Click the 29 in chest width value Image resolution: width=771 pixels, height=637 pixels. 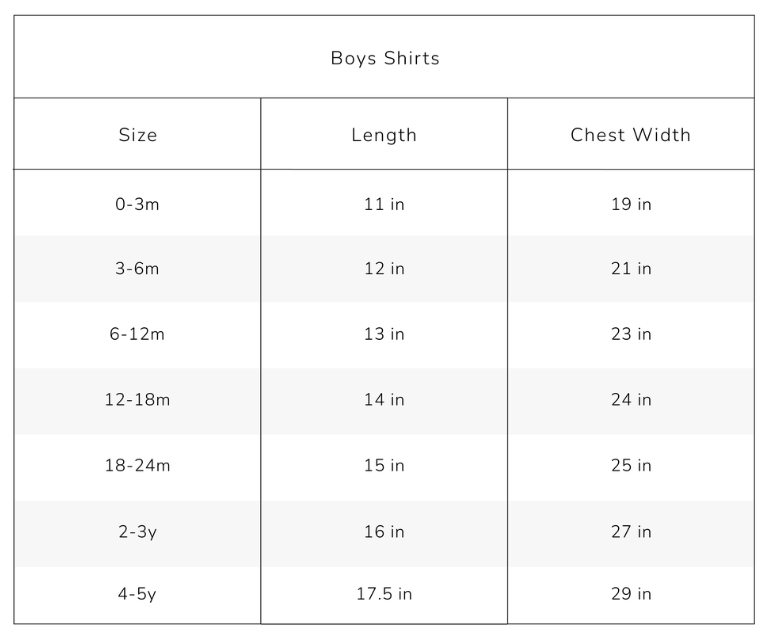click(x=631, y=594)
